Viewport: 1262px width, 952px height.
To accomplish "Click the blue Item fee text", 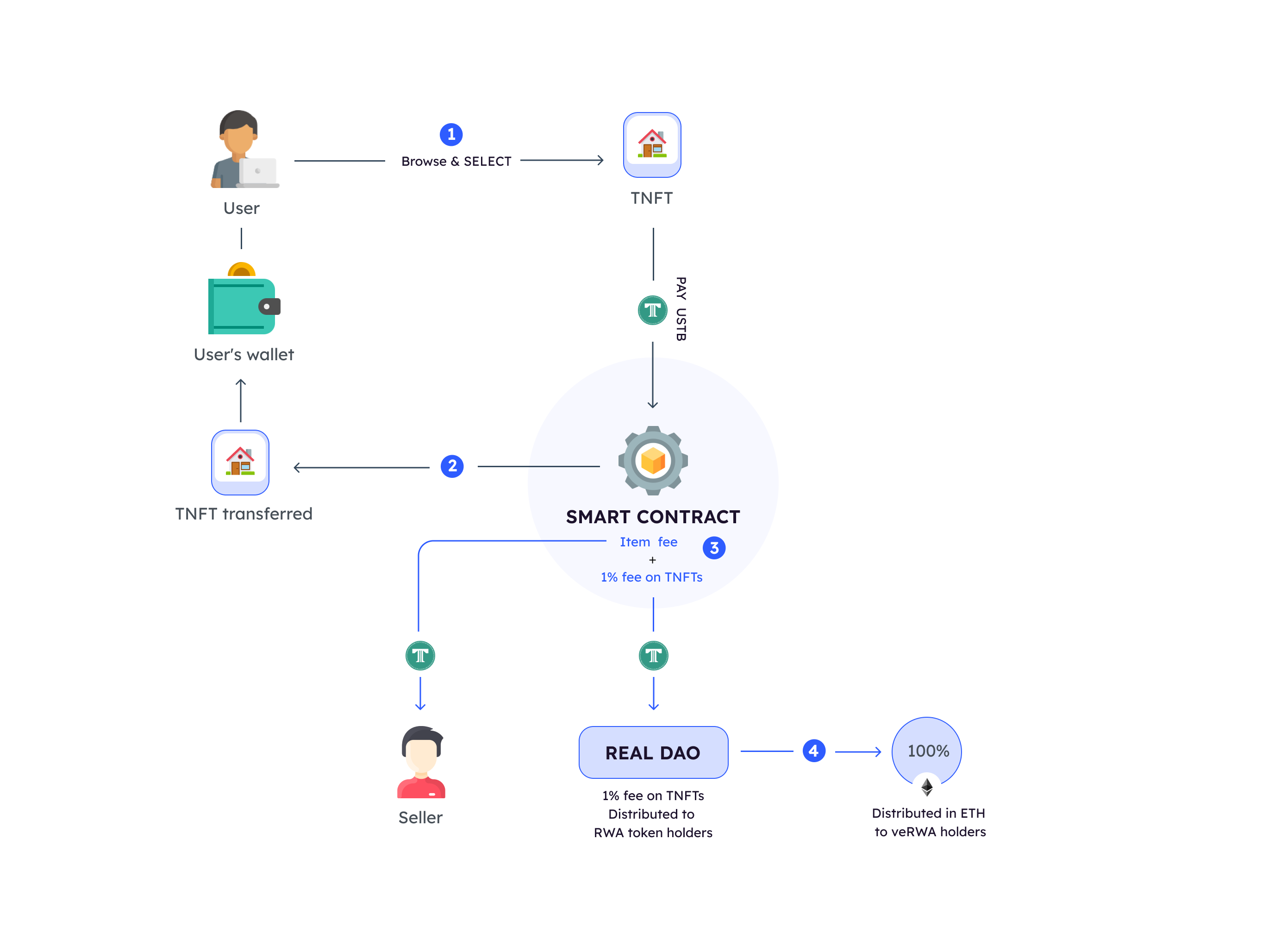I will 649,542.
